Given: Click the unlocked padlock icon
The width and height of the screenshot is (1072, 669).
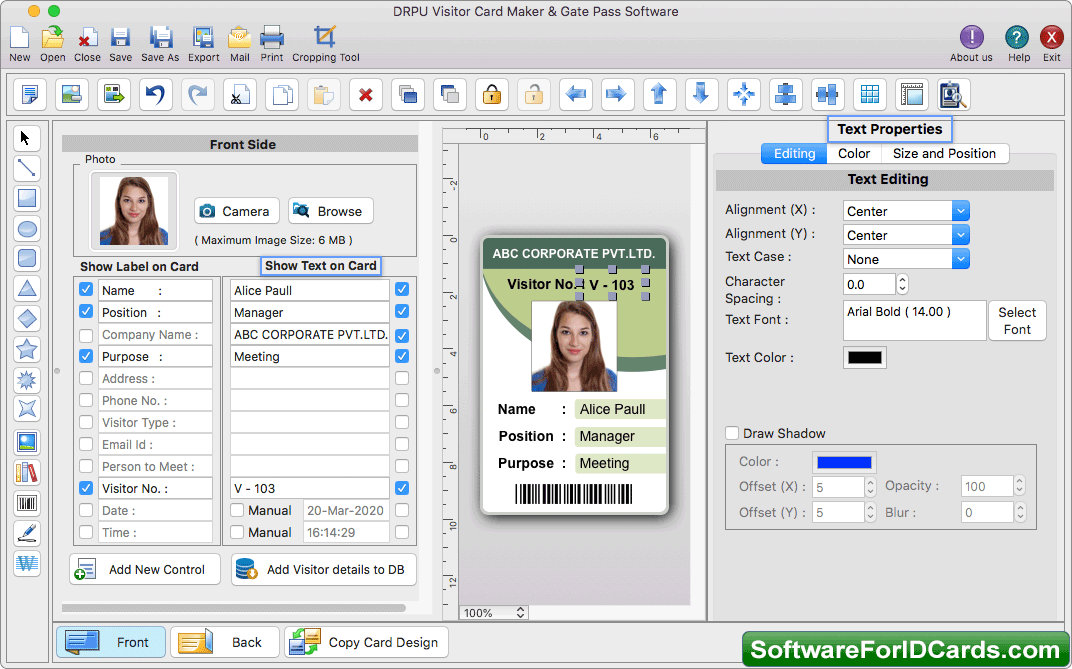Looking at the screenshot, I should 534,94.
